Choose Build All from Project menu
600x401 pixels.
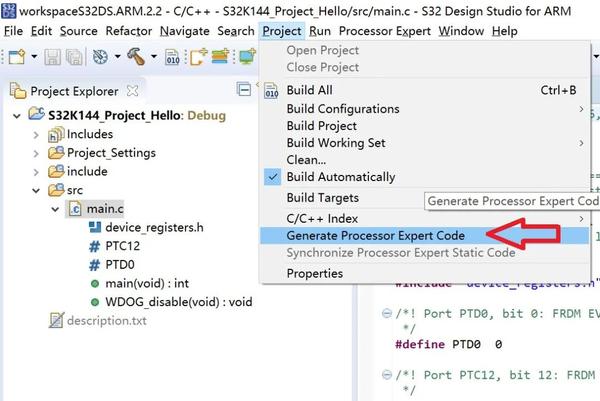coord(309,90)
